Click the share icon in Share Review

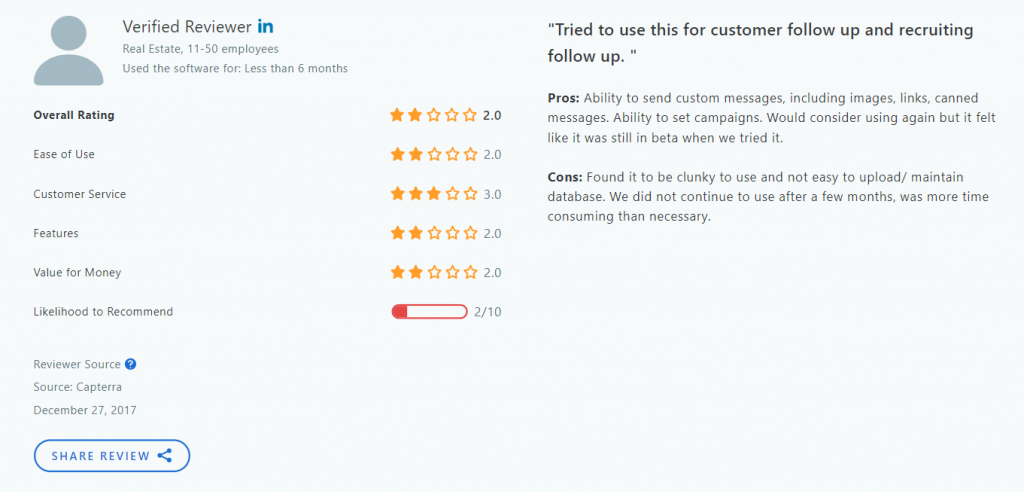[x=165, y=456]
